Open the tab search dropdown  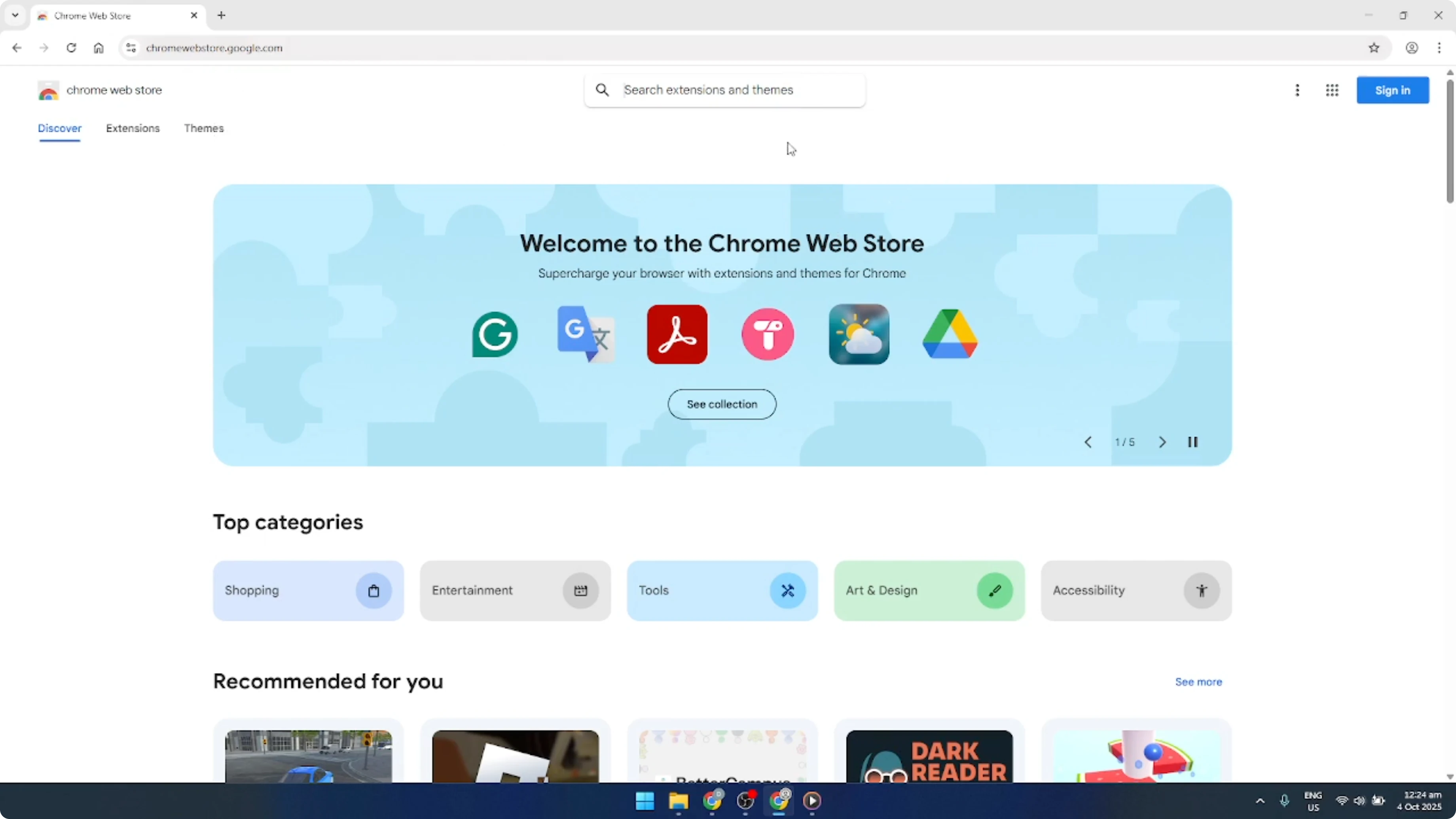coord(15,15)
